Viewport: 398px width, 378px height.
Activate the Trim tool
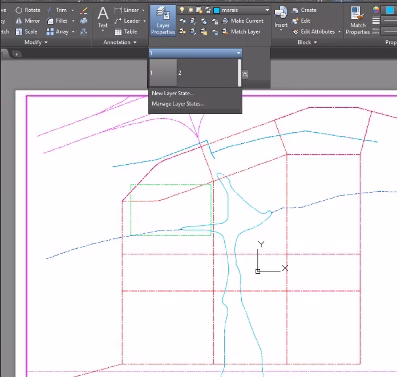[x=57, y=10]
